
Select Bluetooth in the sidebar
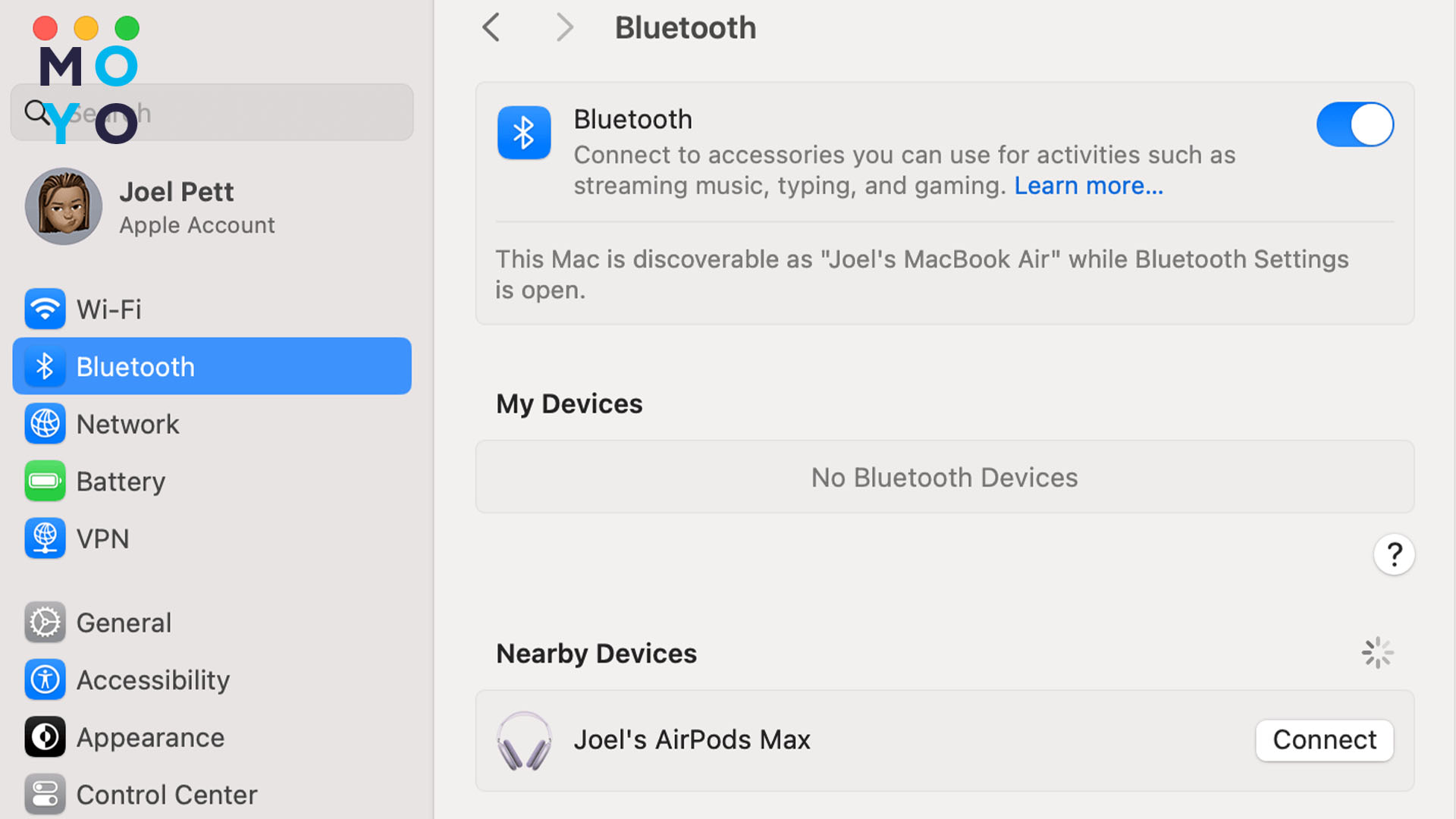(212, 366)
